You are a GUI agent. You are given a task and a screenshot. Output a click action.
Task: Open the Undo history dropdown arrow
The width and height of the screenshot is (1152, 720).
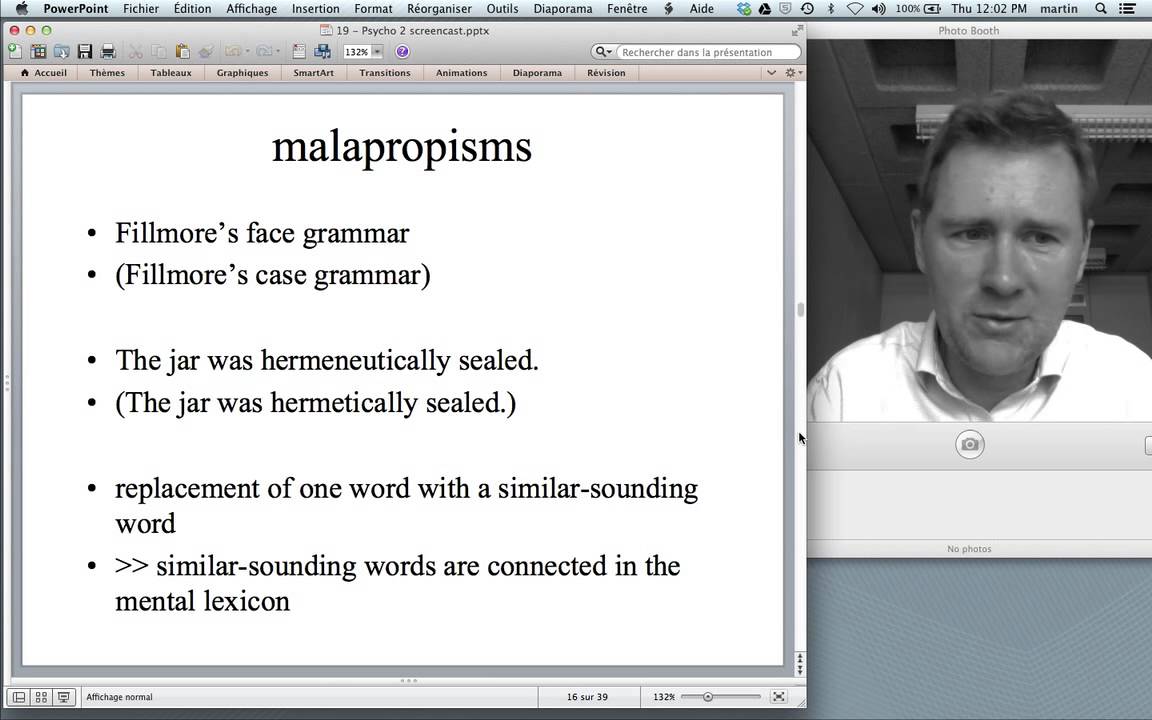click(248, 51)
